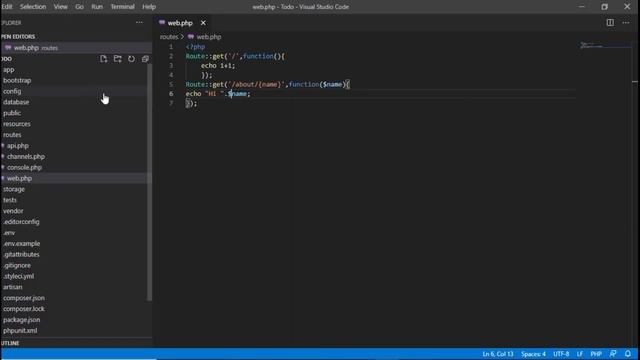Viewport: 640px width, 360px height.
Task: Open the Selection menu
Action: pyautogui.click(x=33, y=7)
